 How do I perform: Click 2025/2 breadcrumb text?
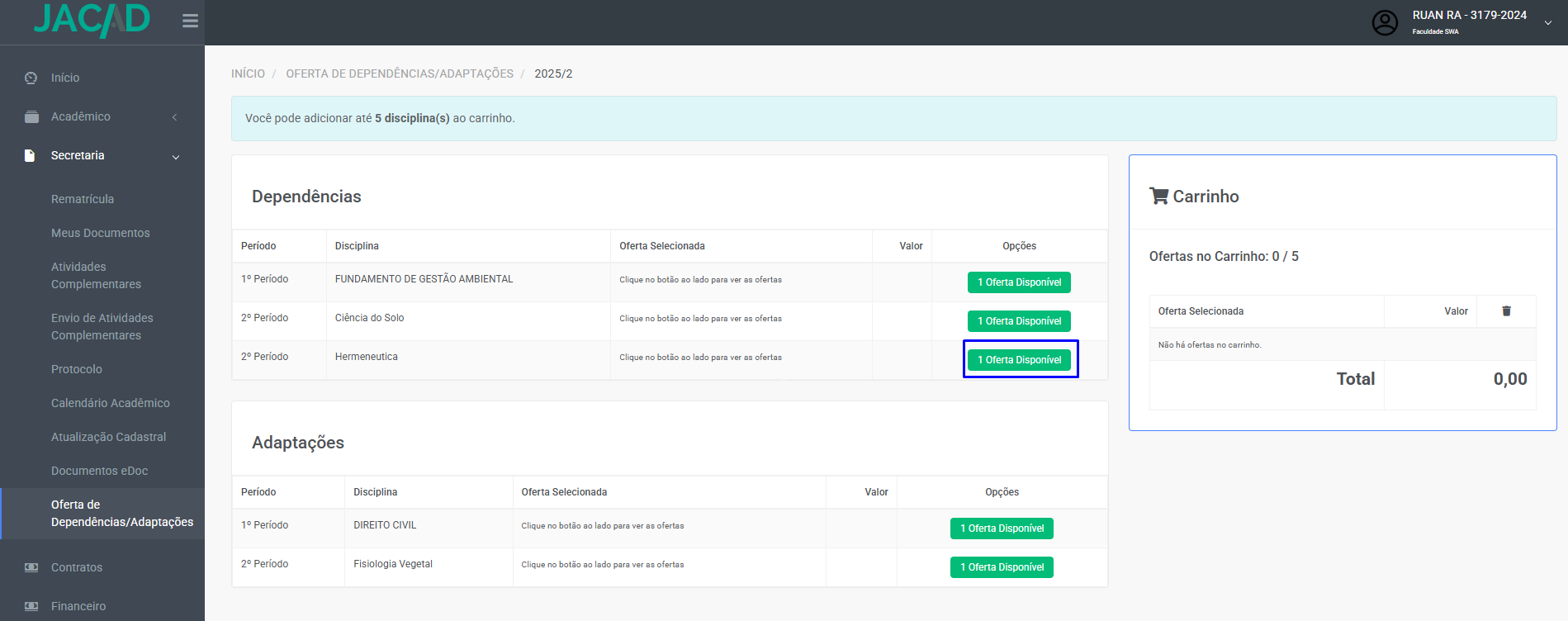[x=553, y=73]
